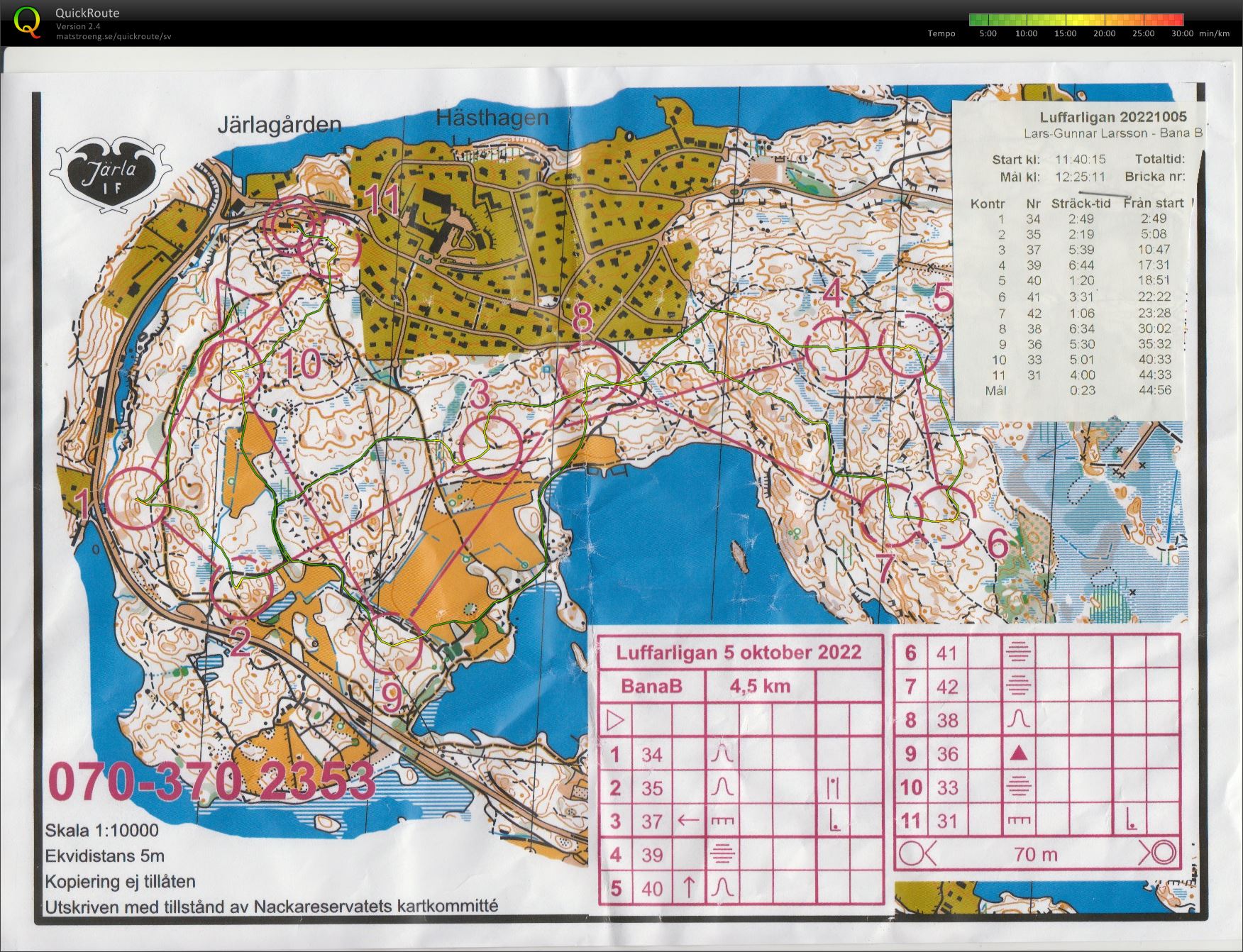
Task: Click the Ekvidistans 5m text
Action: pos(104,856)
